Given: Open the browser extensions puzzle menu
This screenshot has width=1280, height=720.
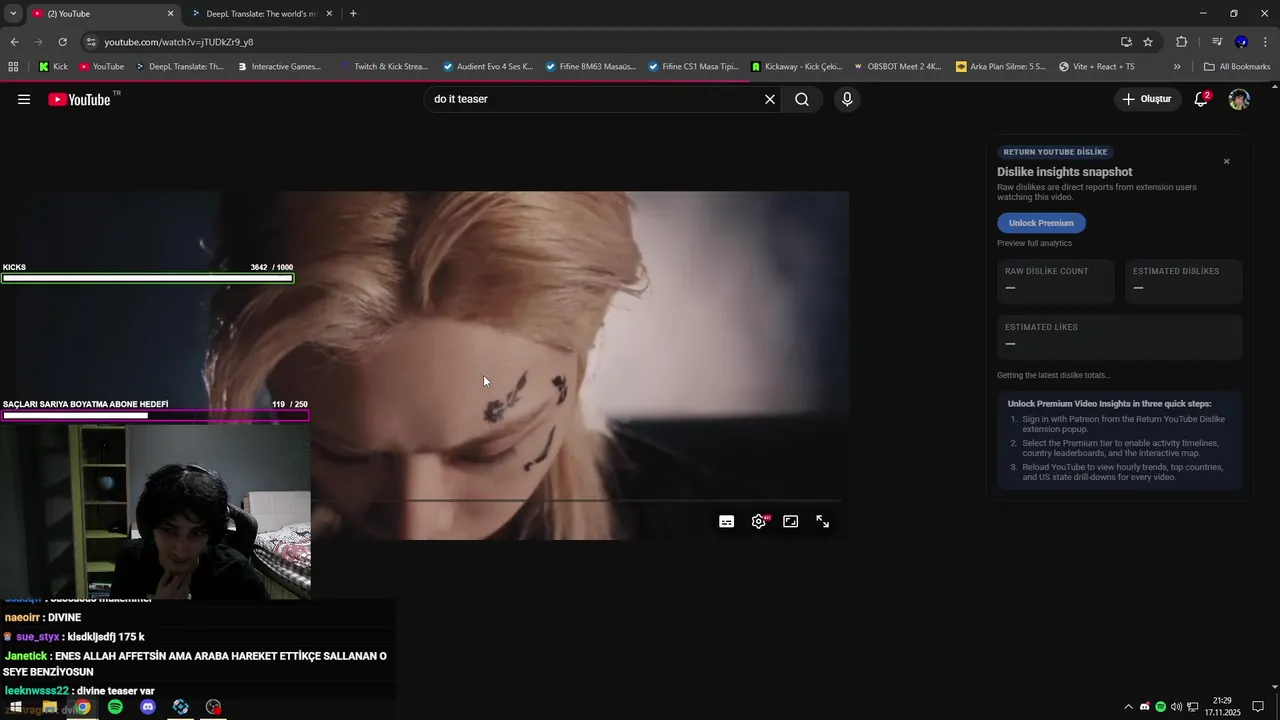Looking at the screenshot, I should point(1182,42).
